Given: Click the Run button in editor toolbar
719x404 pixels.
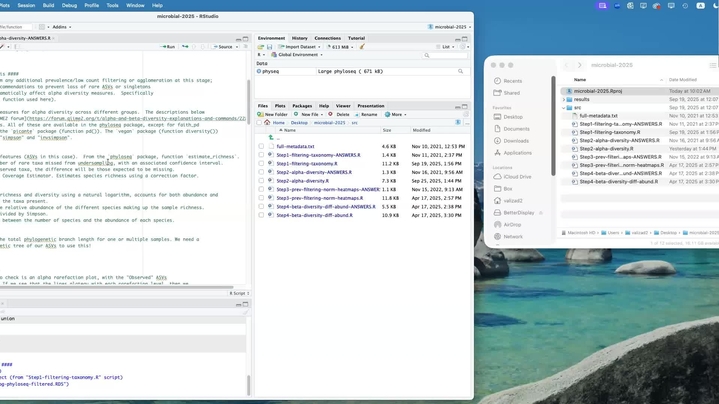Looking at the screenshot, I should tap(168, 46).
